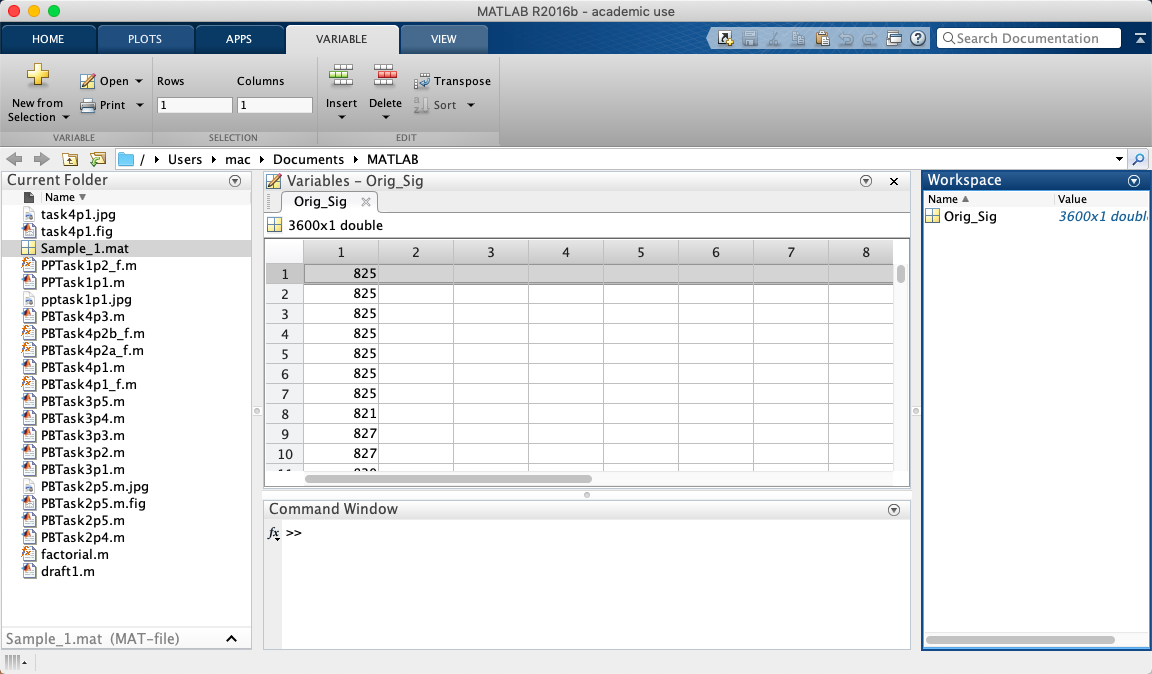Image resolution: width=1152 pixels, height=674 pixels.
Task: Switch to the PLOTS ribbon tab
Action: click(145, 39)
